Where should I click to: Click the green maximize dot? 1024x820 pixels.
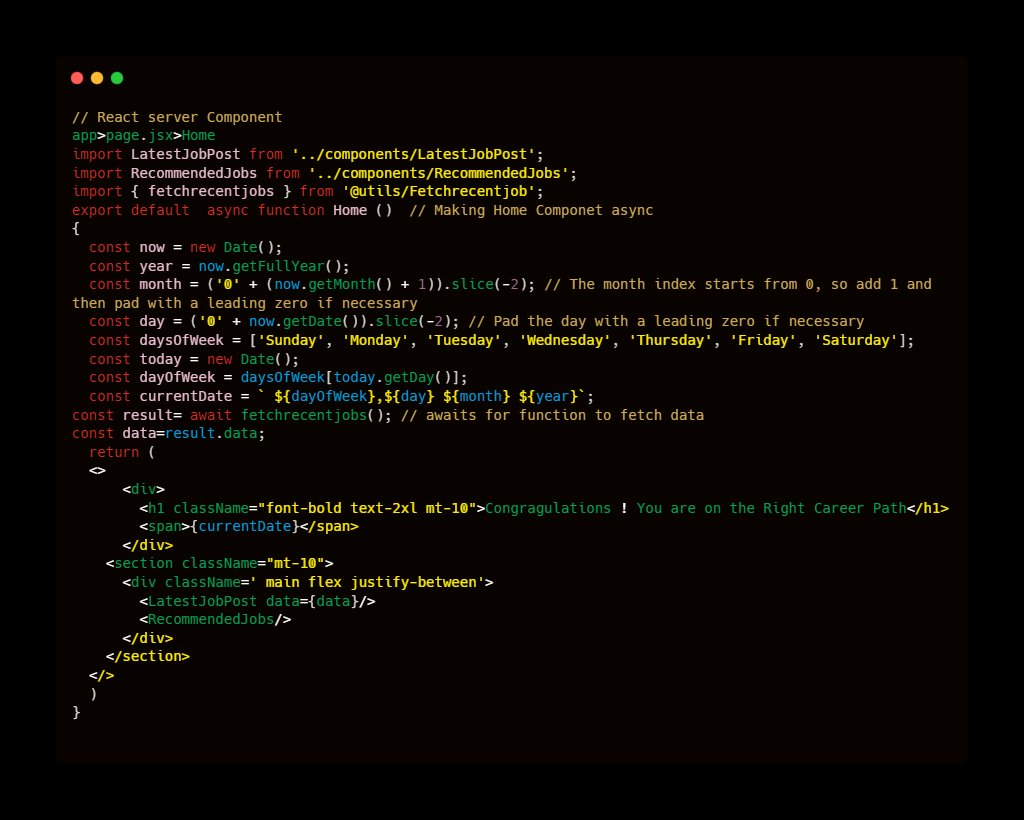click(x=117, y=78)
